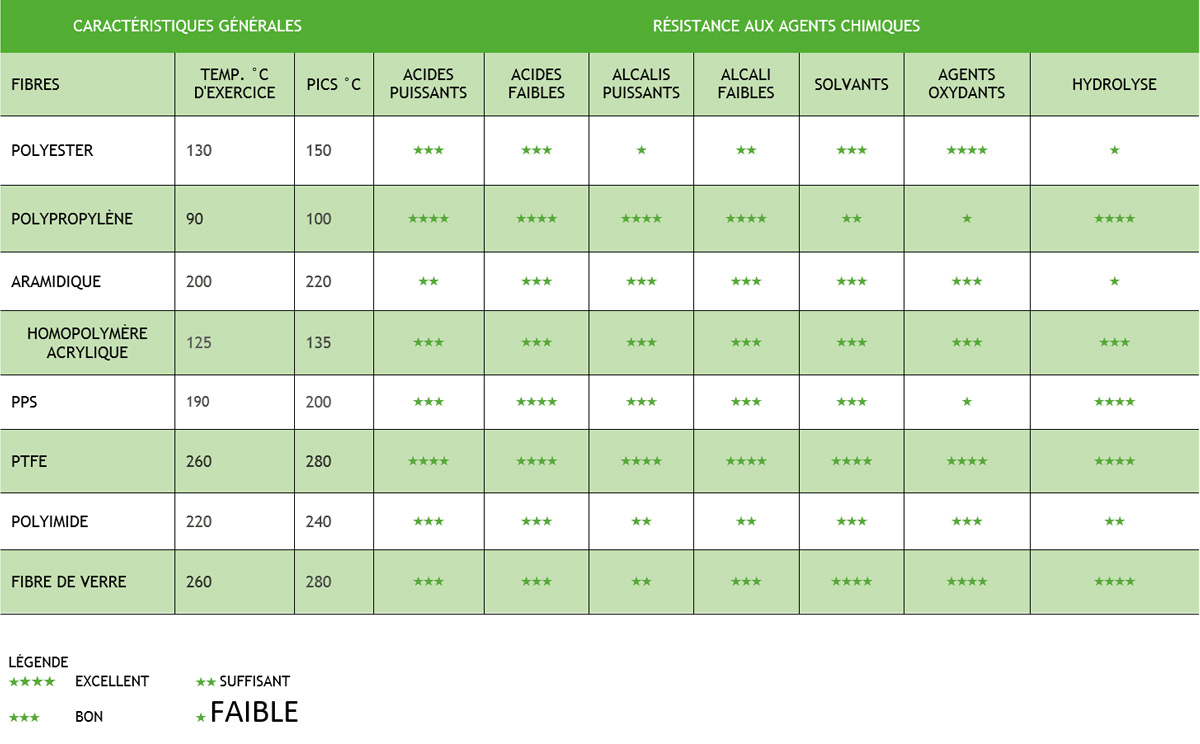The height and width of the screenshot is (744, 1200).
Task: Click the HYDROLYSE column header
Action: point(1114,84)
